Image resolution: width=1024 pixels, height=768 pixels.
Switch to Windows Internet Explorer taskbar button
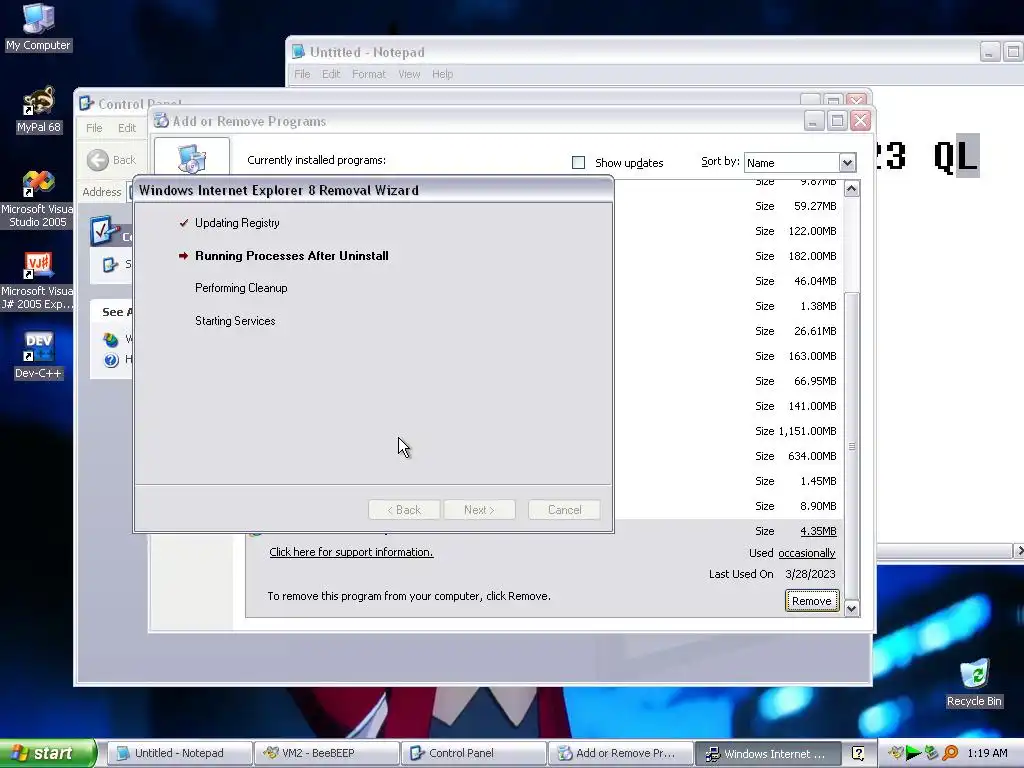coord(767,753)
